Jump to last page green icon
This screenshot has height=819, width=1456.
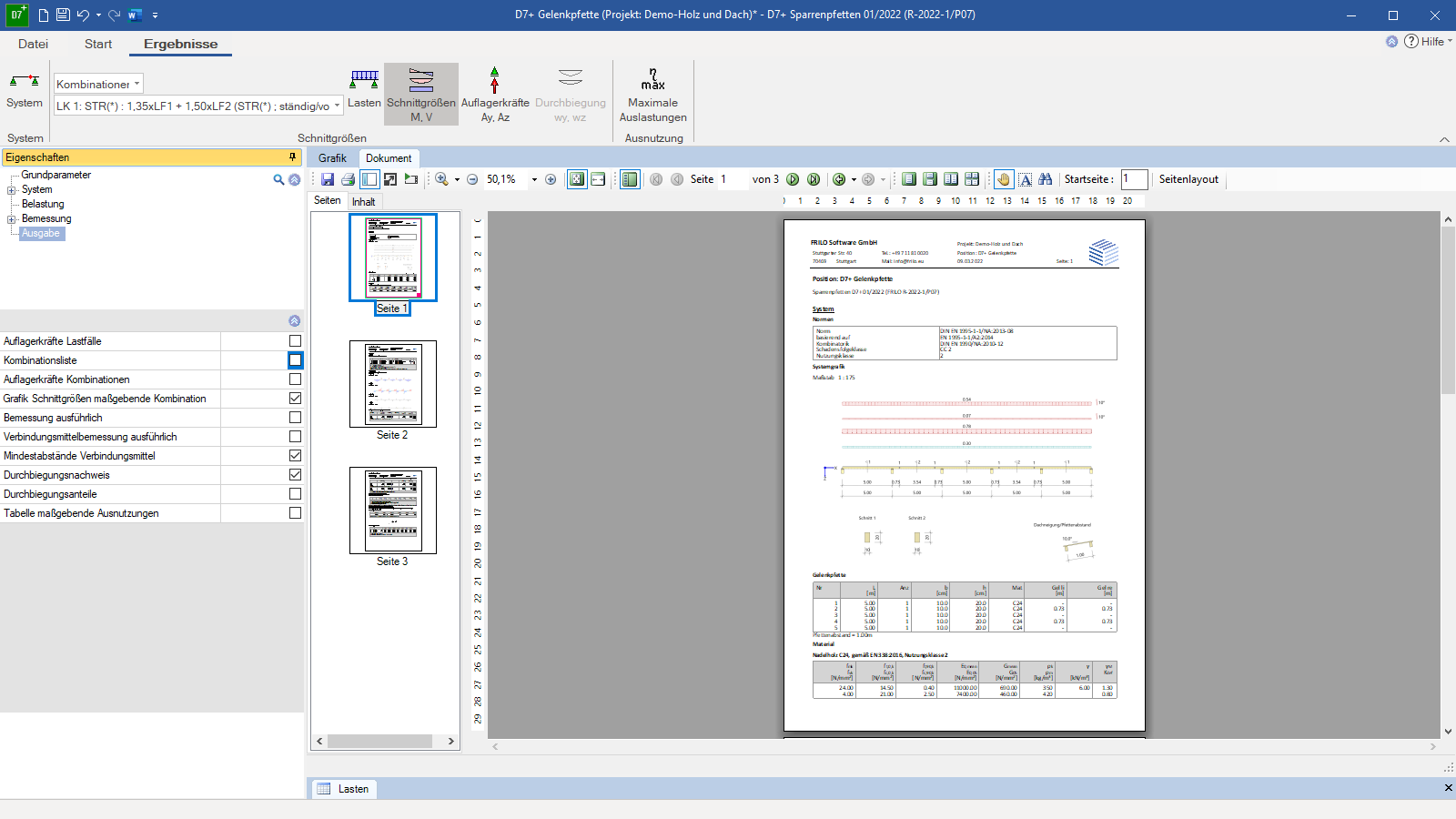tap(814, 179)
